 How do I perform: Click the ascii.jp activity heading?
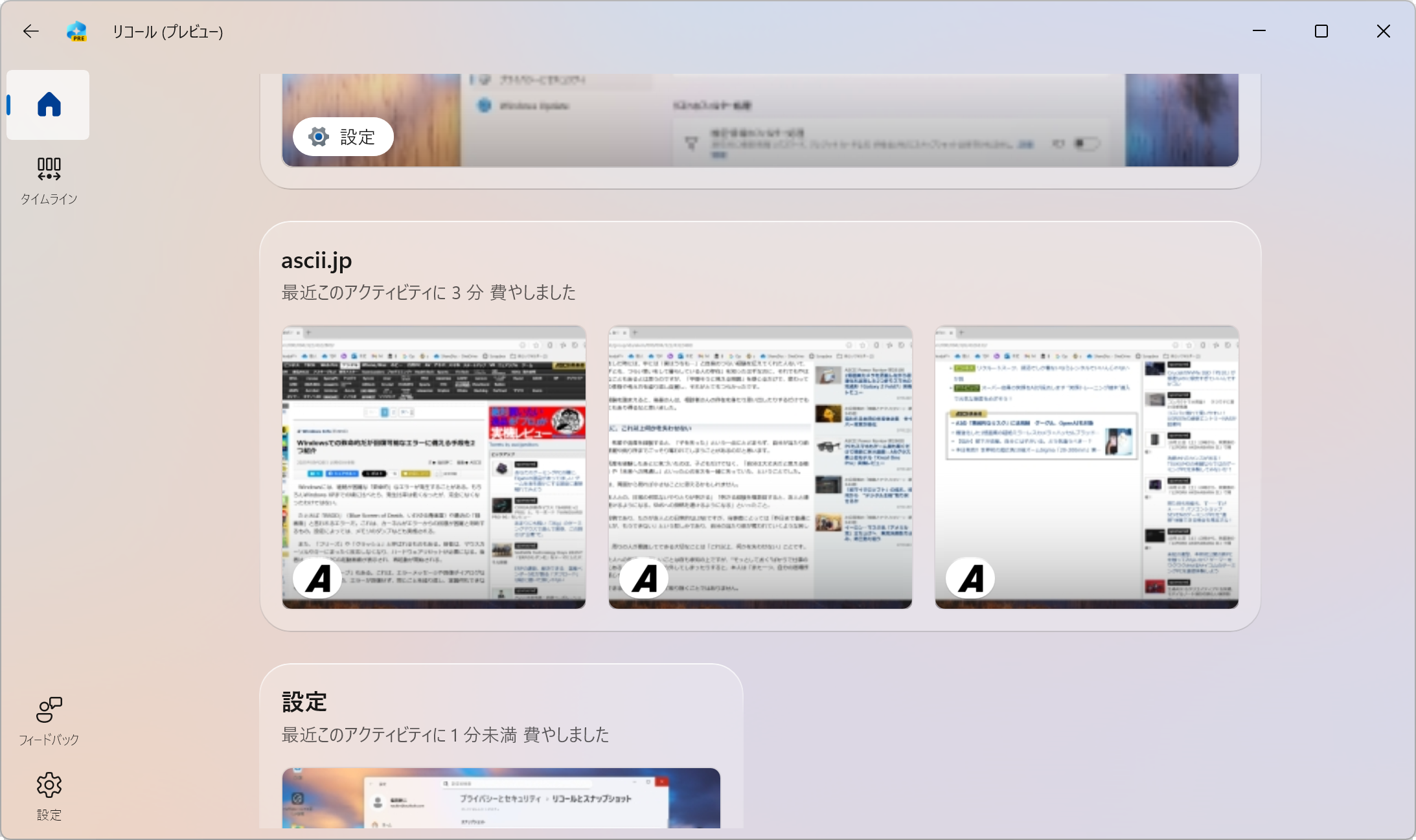pyautogui.click(x=317, y=260)
